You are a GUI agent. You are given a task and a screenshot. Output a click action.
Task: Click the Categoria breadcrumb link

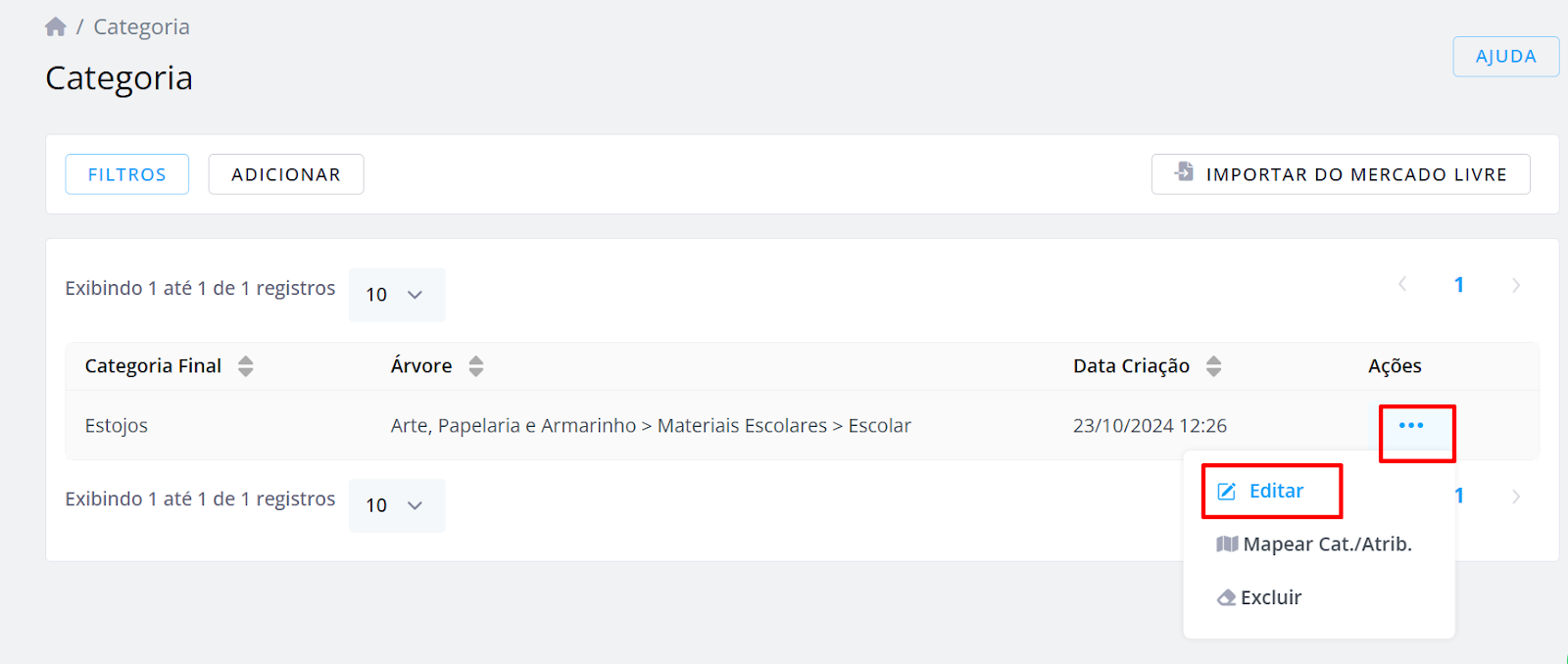[142, 27]
